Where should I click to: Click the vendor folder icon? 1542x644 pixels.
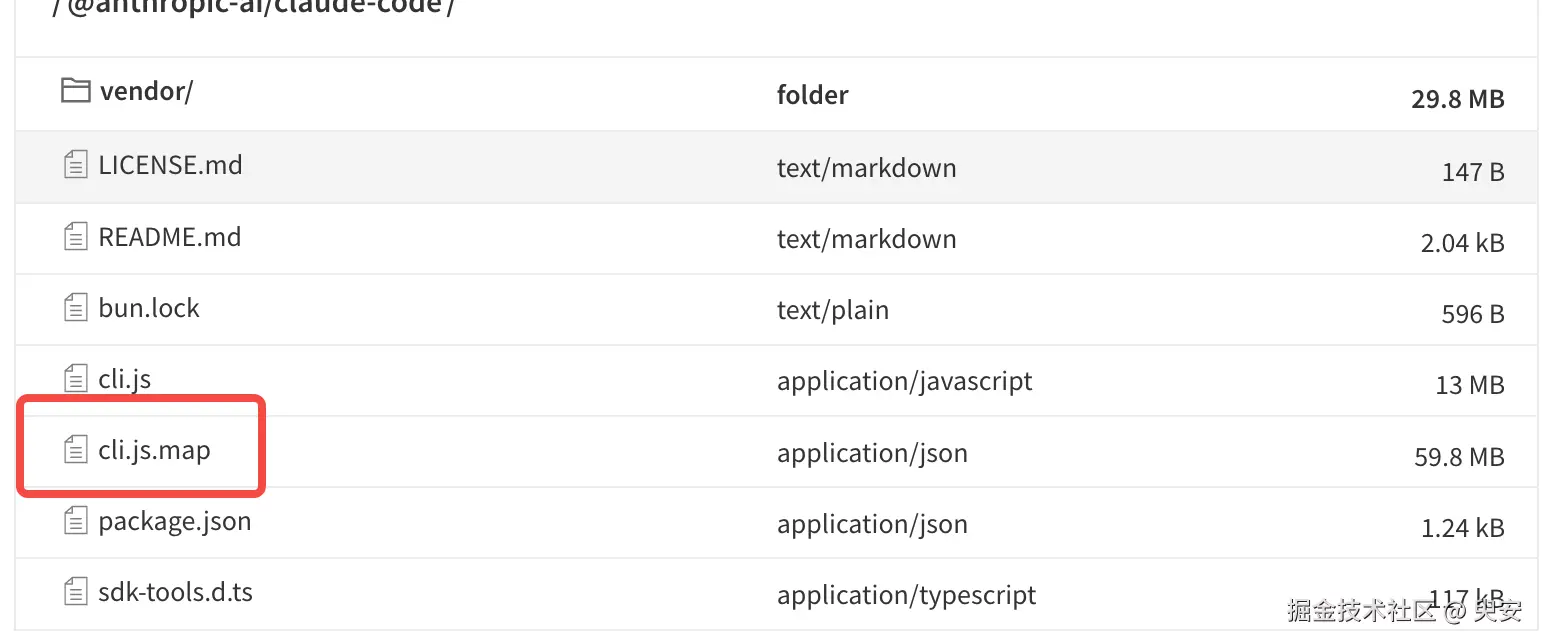click(x=75, y=91)
